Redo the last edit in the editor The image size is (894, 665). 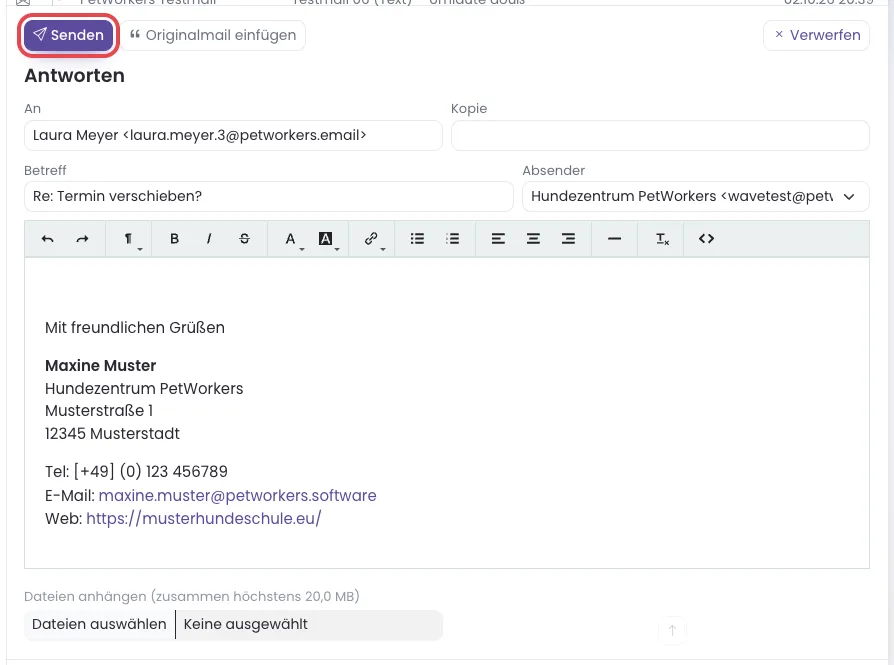click(x=83, y=239)
